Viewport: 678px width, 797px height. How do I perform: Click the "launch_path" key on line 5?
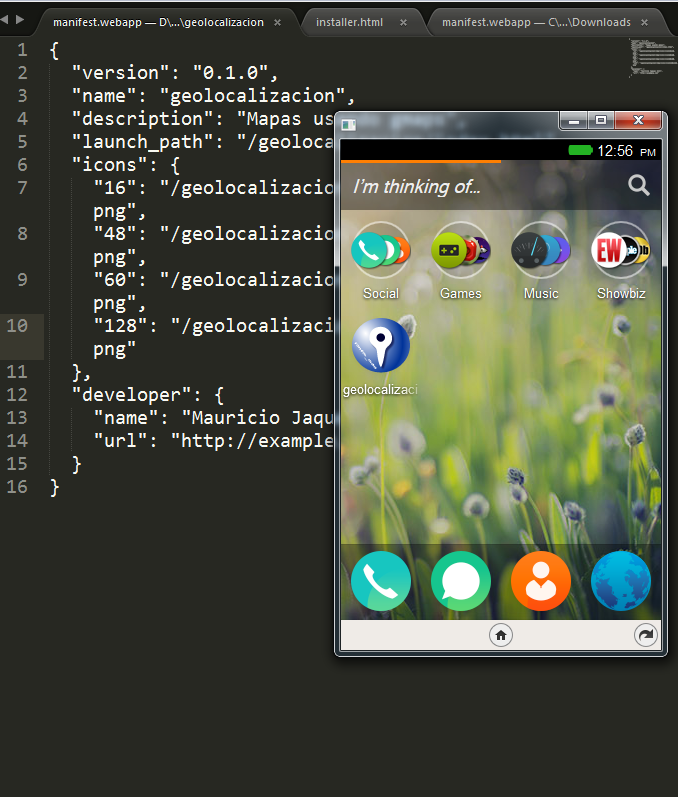[x=142, y=142]
